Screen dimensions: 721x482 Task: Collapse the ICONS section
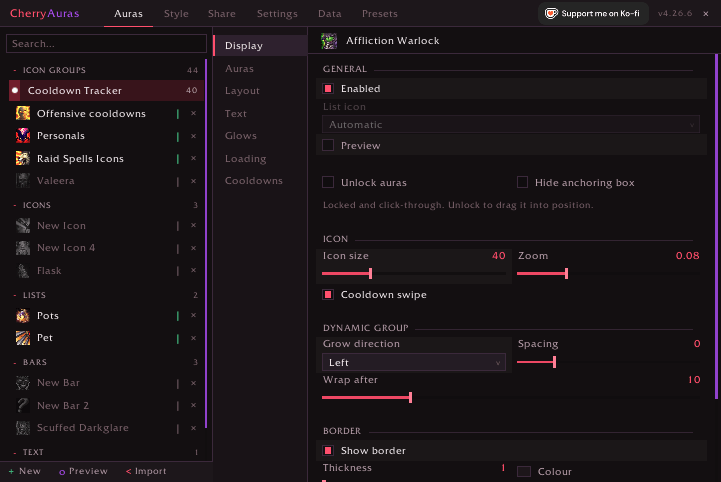pos(15,205)
